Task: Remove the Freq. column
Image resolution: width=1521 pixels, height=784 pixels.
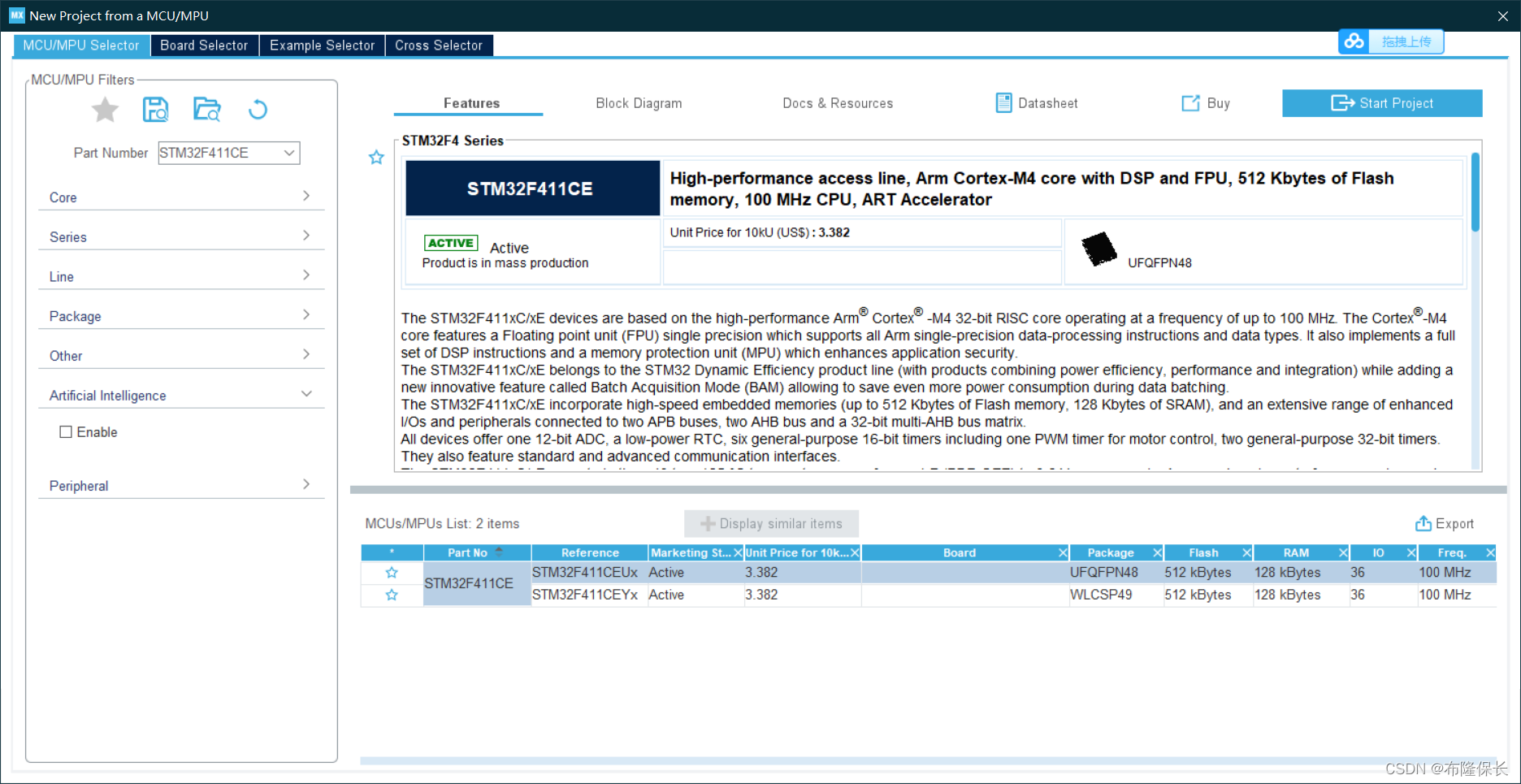Action: 1490,553
